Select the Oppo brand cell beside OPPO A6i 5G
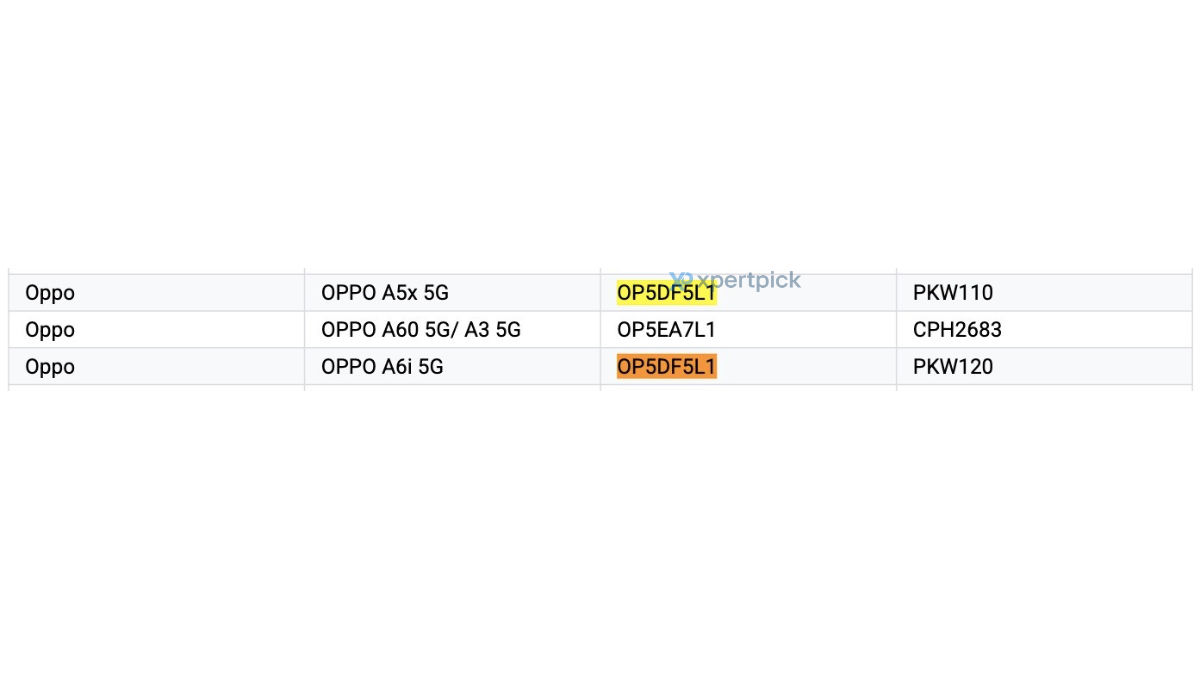The height and width of the screenshot is (680, 1200). (156, 367)
